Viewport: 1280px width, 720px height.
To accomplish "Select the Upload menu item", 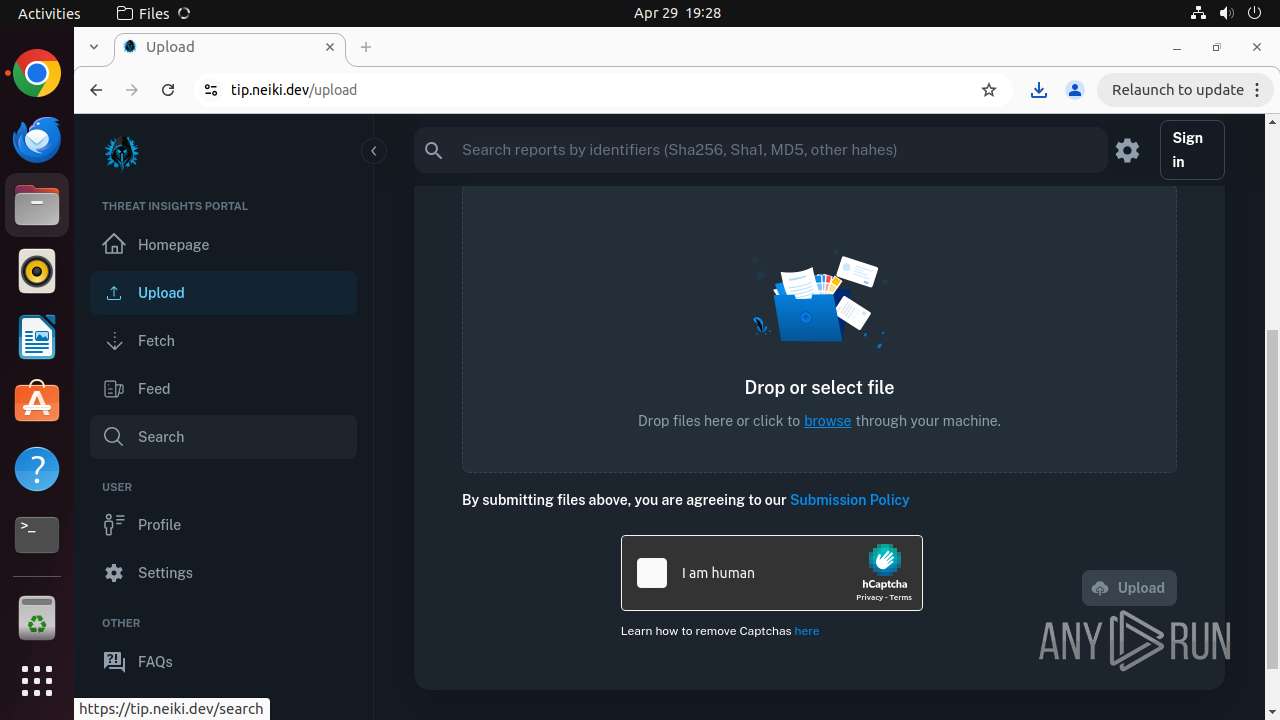I will (x=223, y=293).
